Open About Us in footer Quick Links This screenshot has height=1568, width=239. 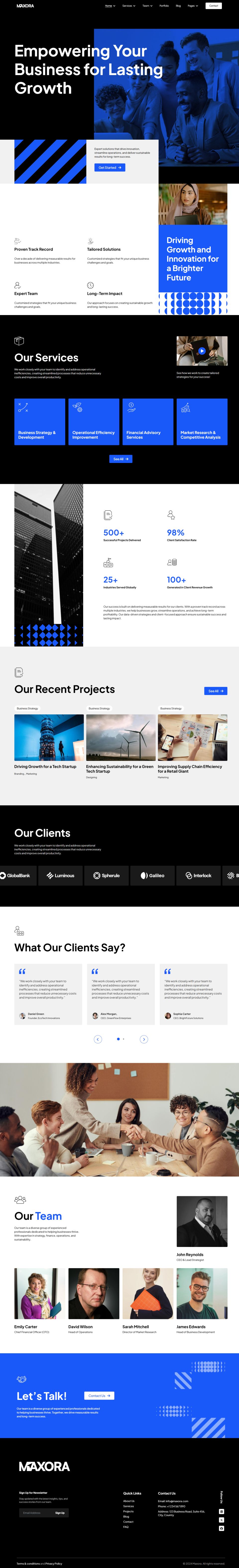(x=129, y=1501)
